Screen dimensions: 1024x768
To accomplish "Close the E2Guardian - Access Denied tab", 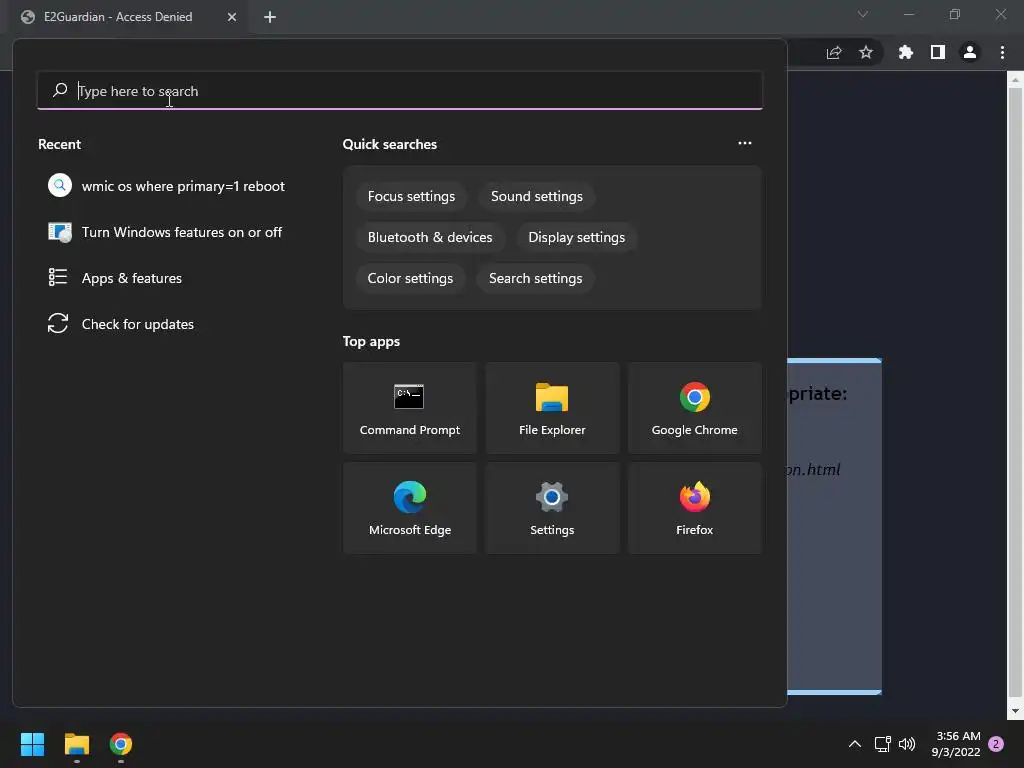I will 232,17.
